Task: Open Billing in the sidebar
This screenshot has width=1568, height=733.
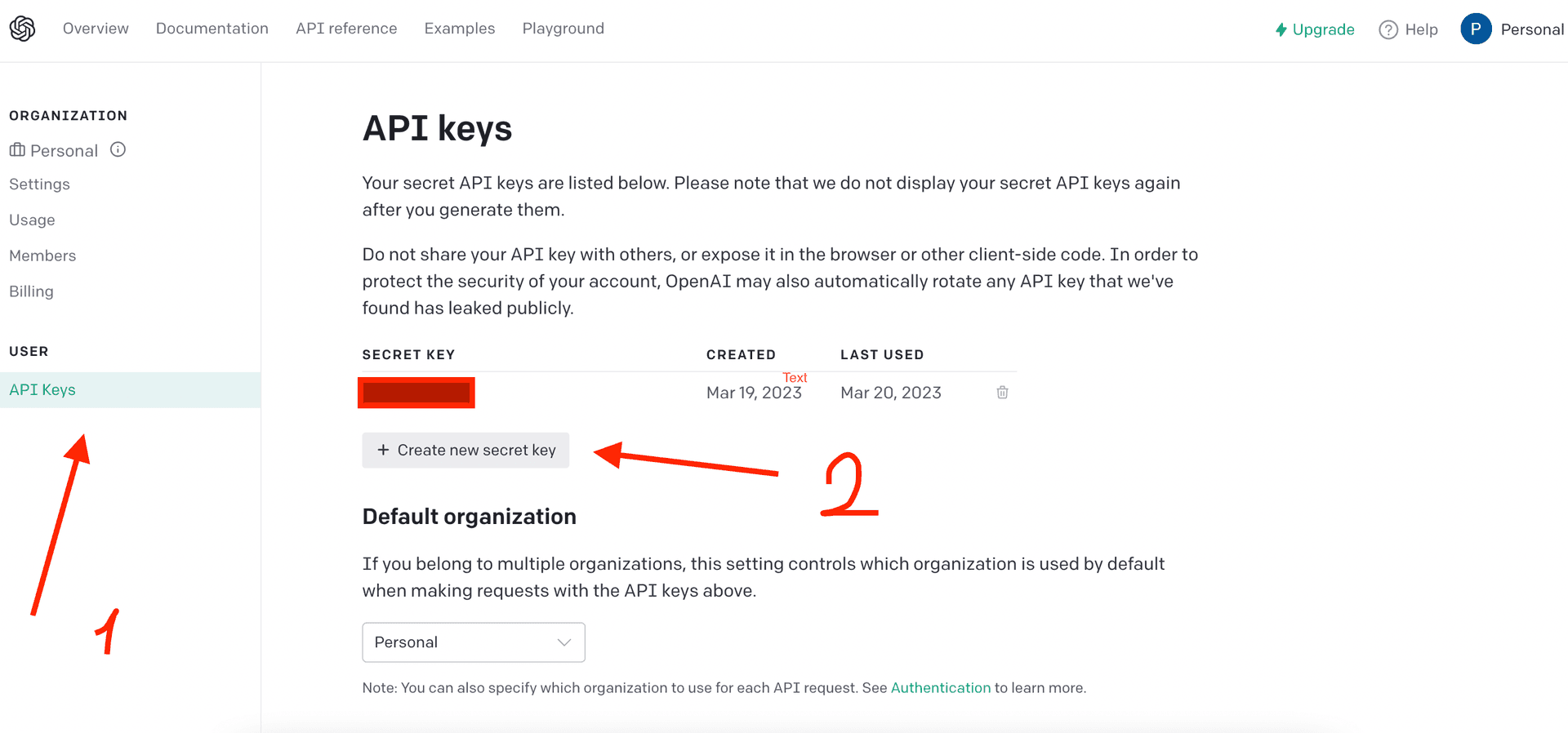Action: click(31, 291)
